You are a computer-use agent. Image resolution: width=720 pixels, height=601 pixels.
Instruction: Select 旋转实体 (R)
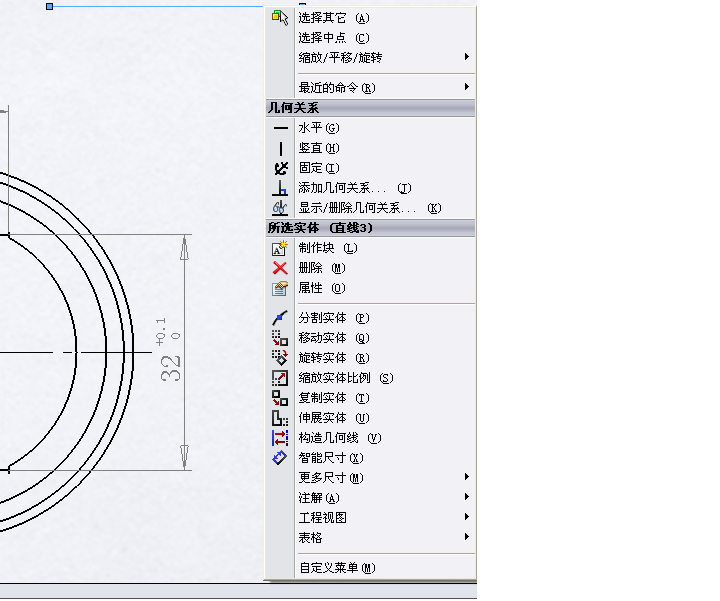coord(371,358)
